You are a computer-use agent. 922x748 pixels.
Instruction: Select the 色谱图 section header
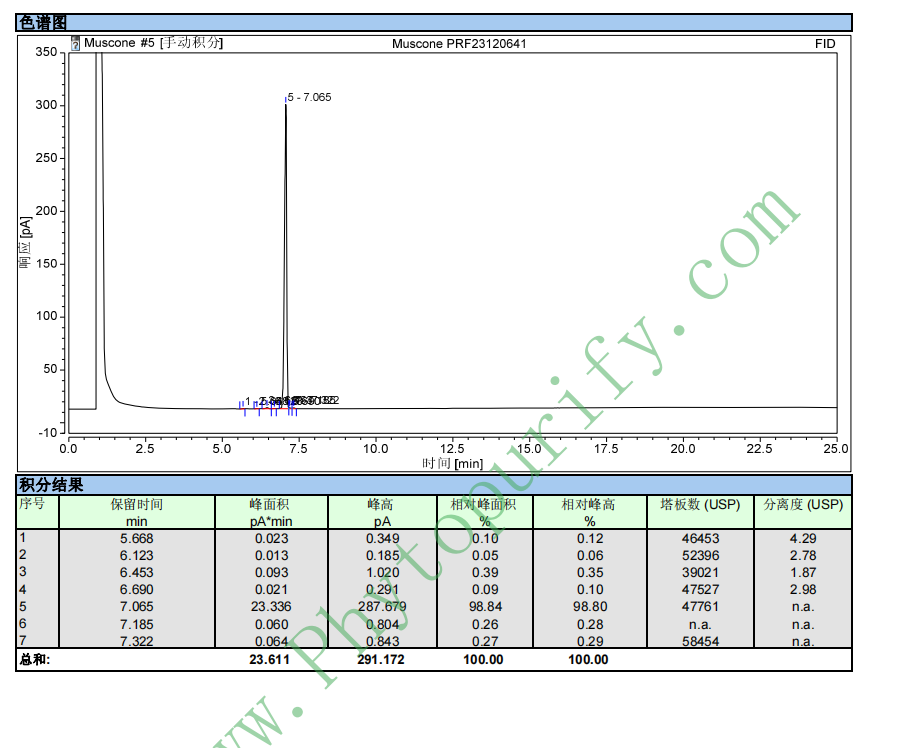click(43, 23)
